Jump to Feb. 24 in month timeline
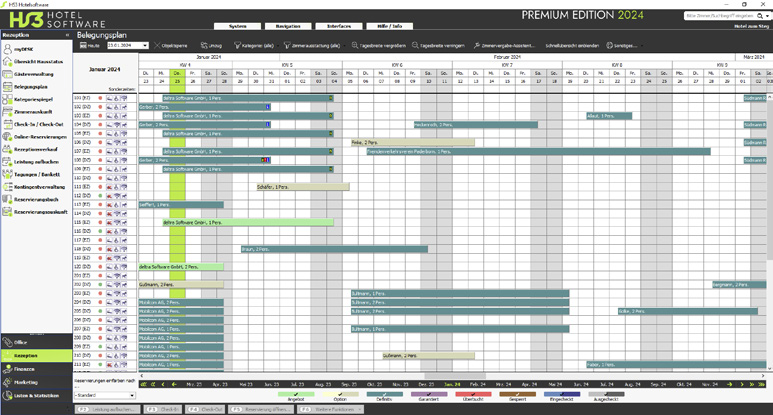 point(478,384)
